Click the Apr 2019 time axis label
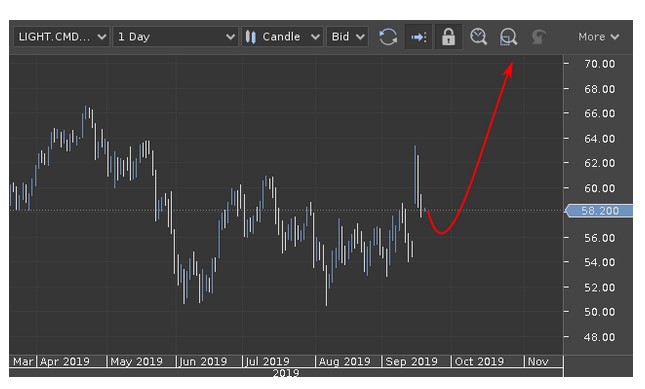This screenshot has height=389, width=645. [65, 361]
